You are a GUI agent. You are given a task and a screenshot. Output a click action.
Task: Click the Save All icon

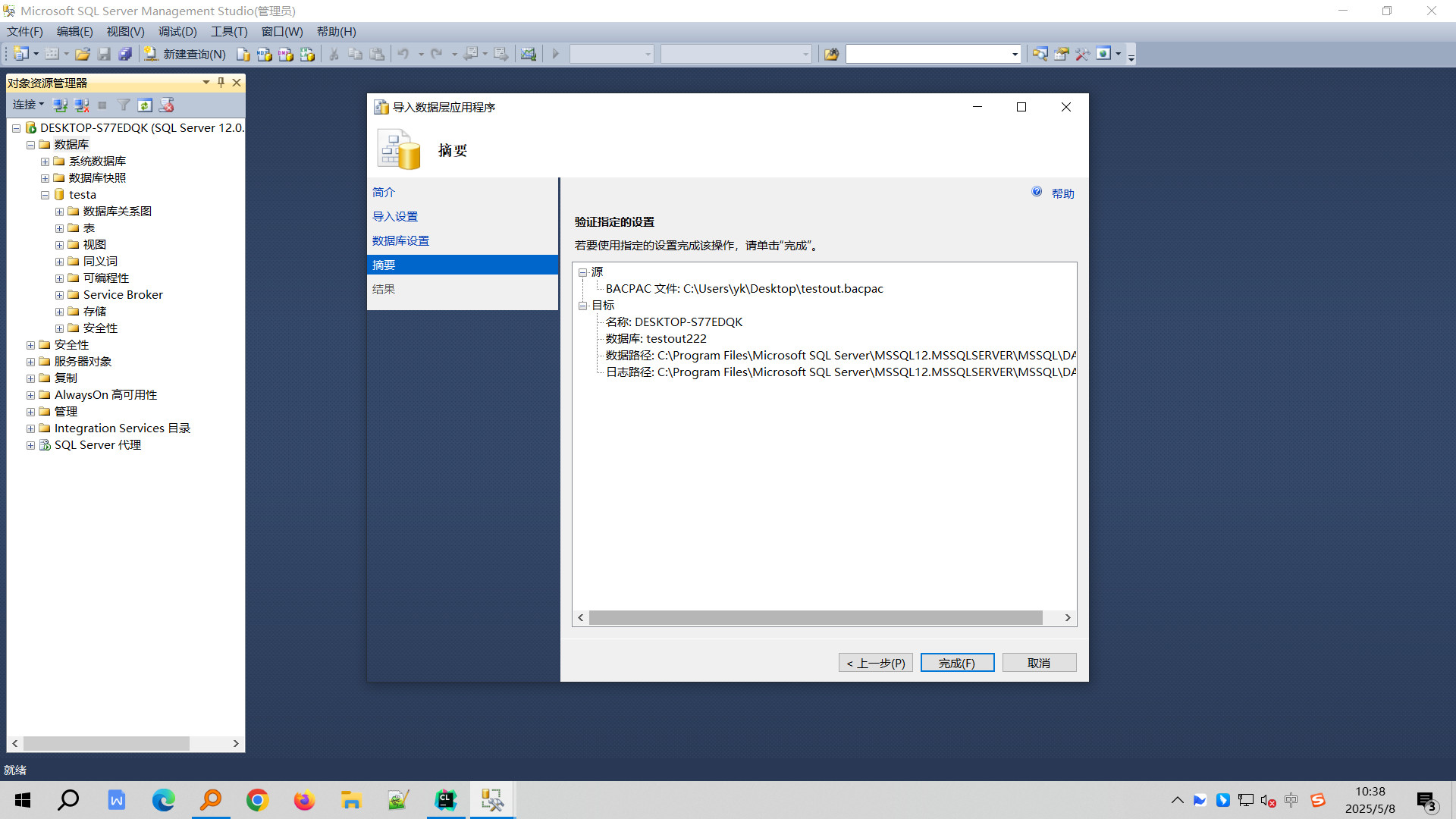(126, 54)
